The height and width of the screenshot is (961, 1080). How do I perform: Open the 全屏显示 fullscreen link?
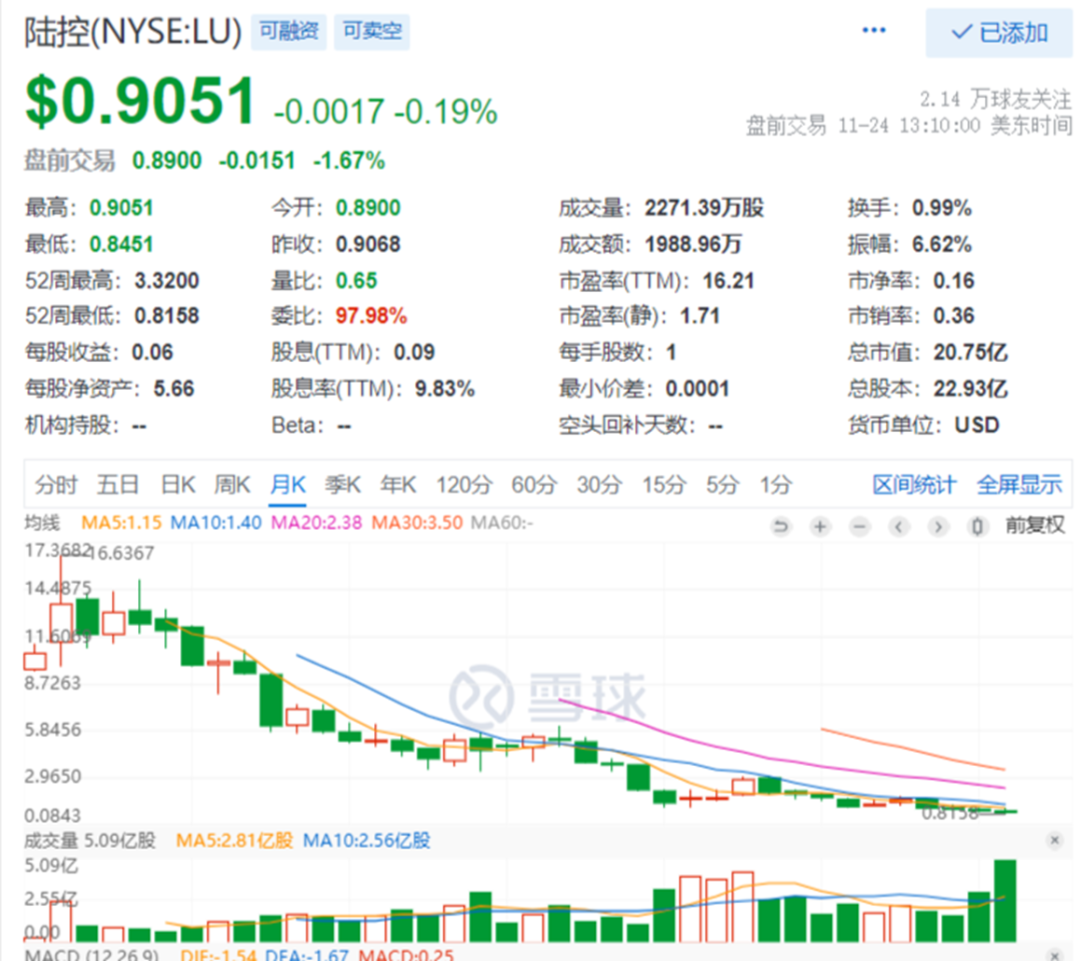pos(1019,485)
